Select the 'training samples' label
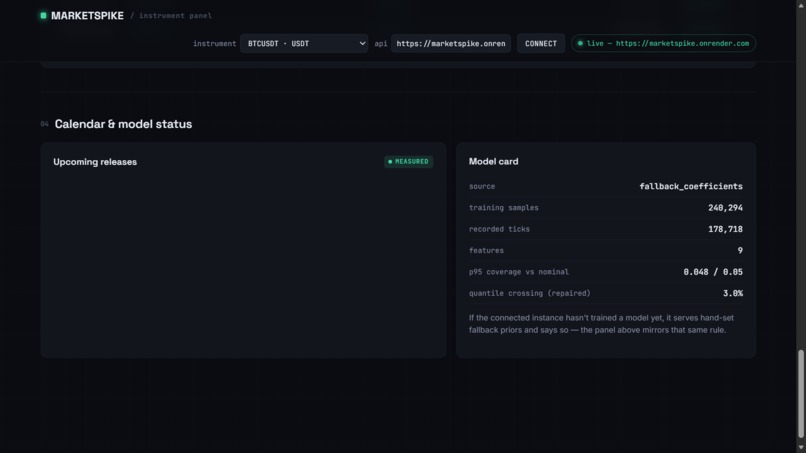The image size is (806, 453). click(x=504, y=208)
